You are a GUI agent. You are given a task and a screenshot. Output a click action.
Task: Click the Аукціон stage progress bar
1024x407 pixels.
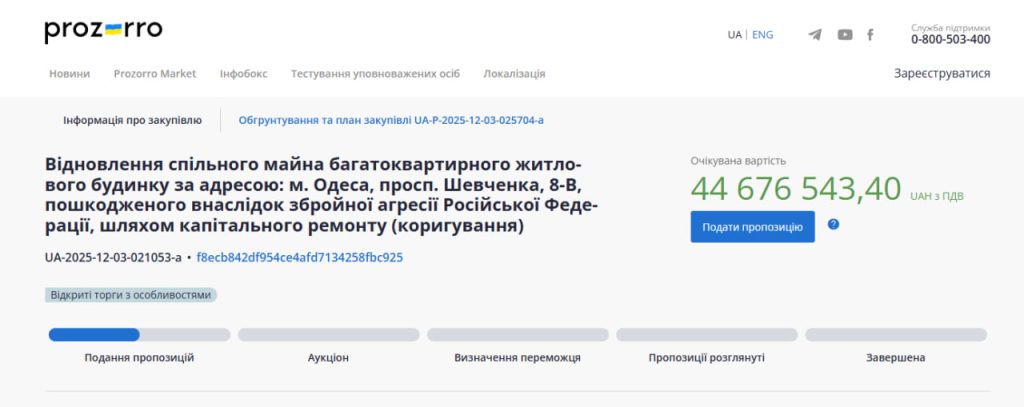coord(328,335)
